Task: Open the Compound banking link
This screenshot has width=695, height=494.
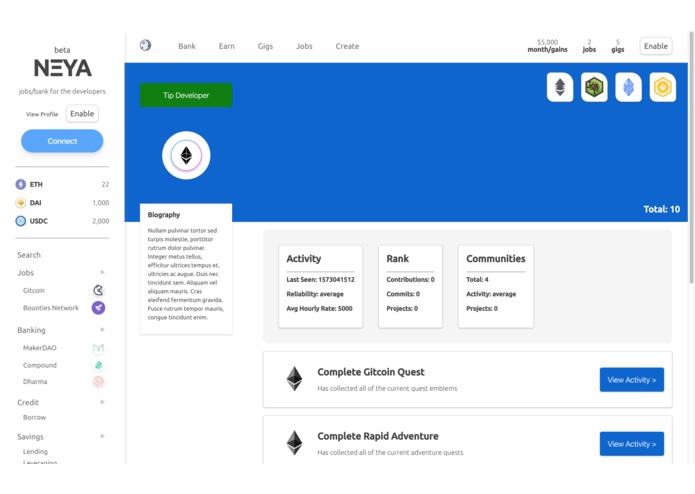Action: coord(39,365)
